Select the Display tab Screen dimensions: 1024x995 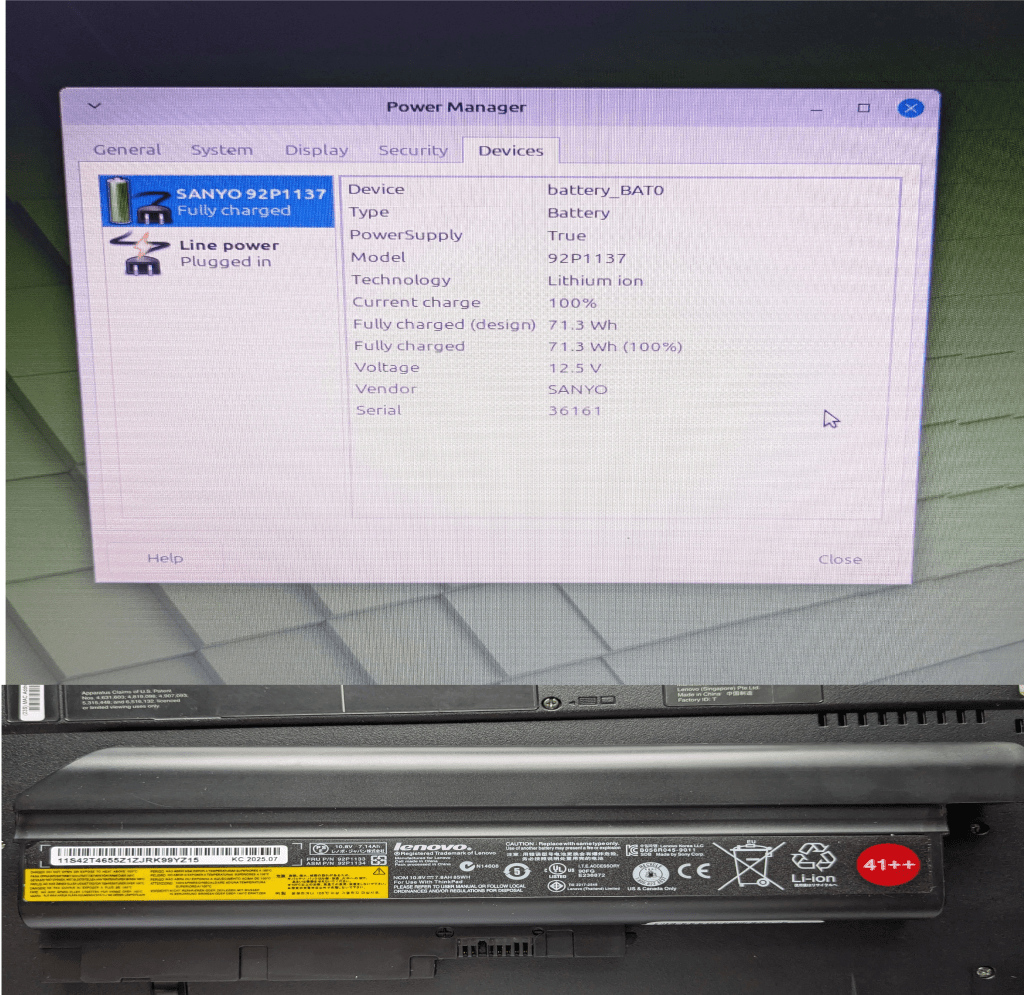point(316,150)
